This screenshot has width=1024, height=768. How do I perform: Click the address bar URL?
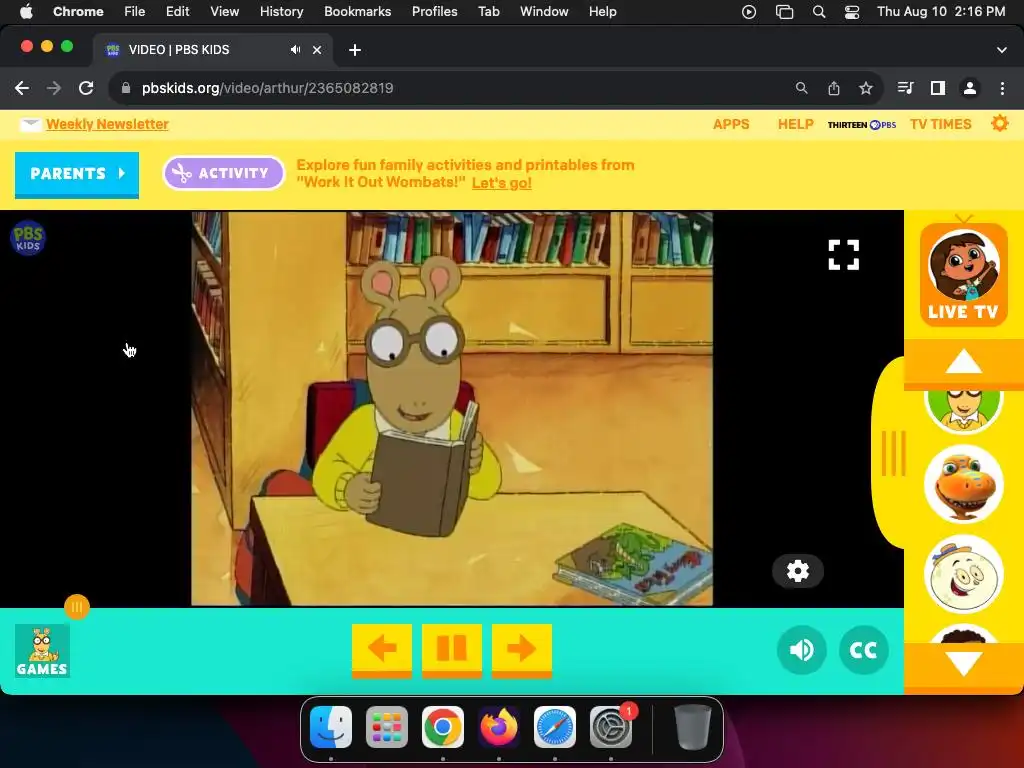point(268,88)
